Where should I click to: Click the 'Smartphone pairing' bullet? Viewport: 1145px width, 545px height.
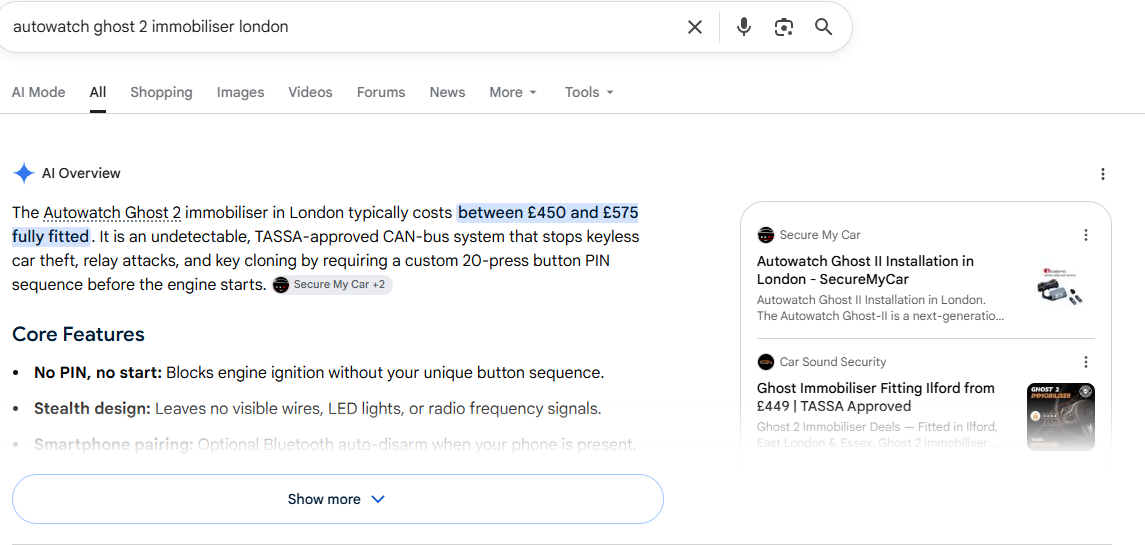[335, 444]
